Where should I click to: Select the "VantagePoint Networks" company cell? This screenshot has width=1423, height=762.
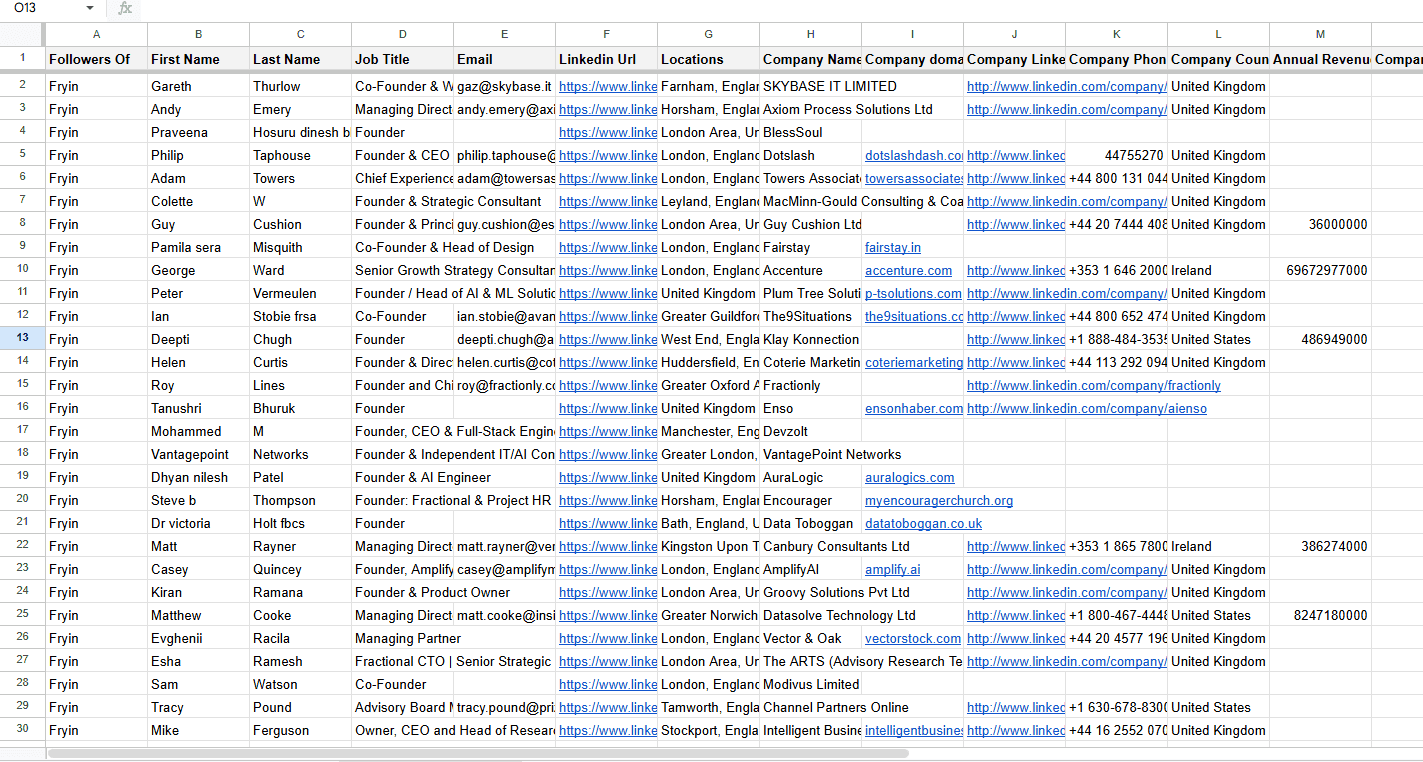tap(810, 454)
